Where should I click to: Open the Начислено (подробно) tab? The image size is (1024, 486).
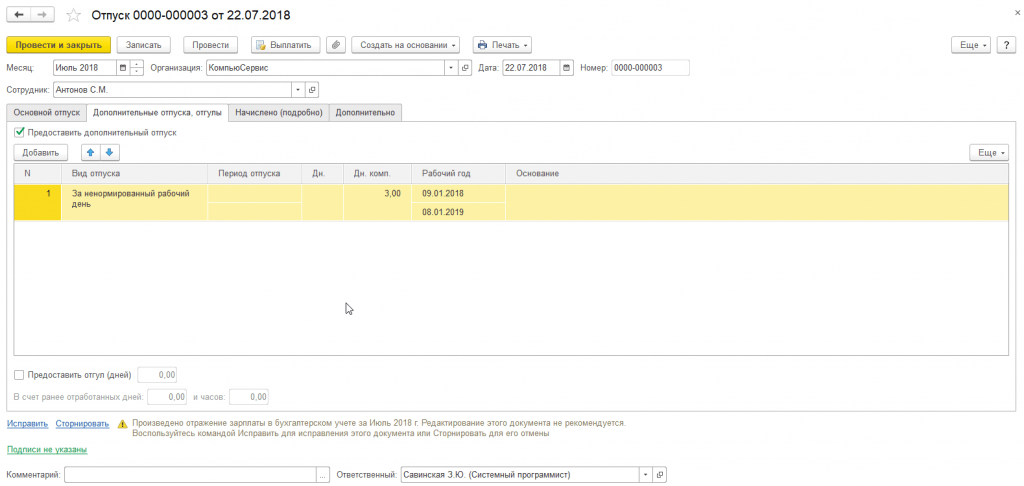280,112
